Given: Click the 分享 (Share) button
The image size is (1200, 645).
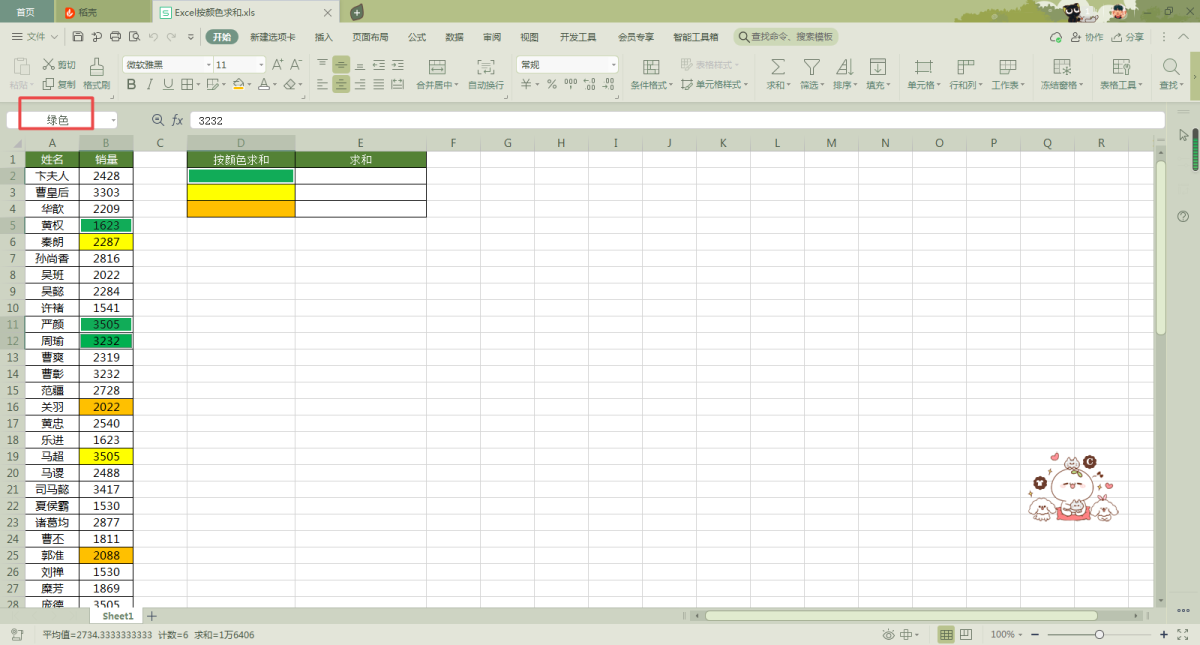Looking at the screenshot, I should [x=1127, y=37].
